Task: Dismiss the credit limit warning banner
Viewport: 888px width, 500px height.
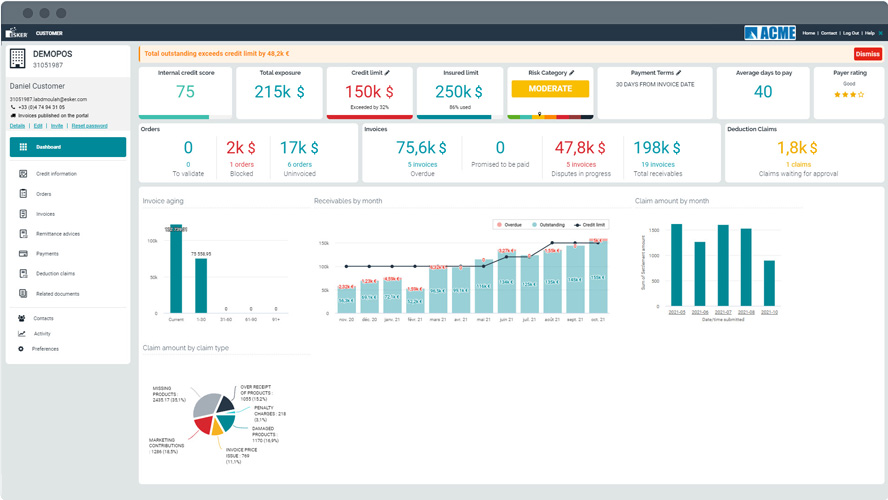Action: (867, 54)
